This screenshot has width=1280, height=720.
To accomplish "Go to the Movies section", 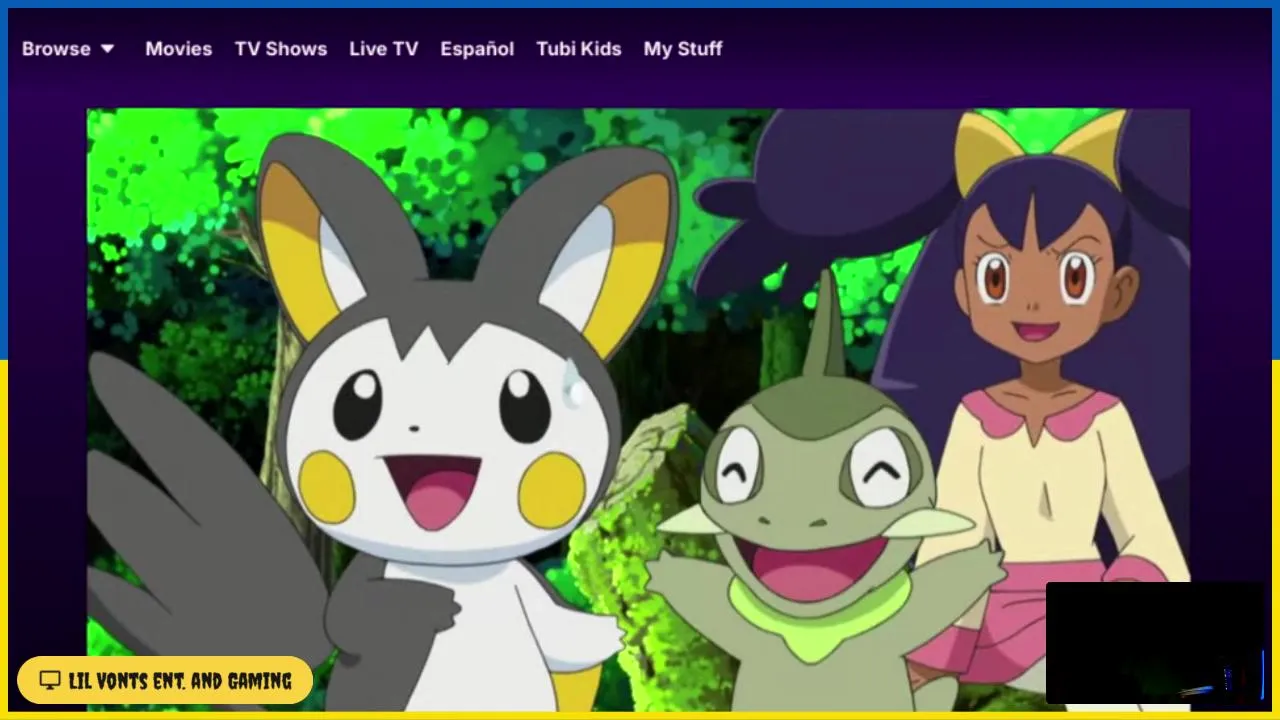I will 178,48.
